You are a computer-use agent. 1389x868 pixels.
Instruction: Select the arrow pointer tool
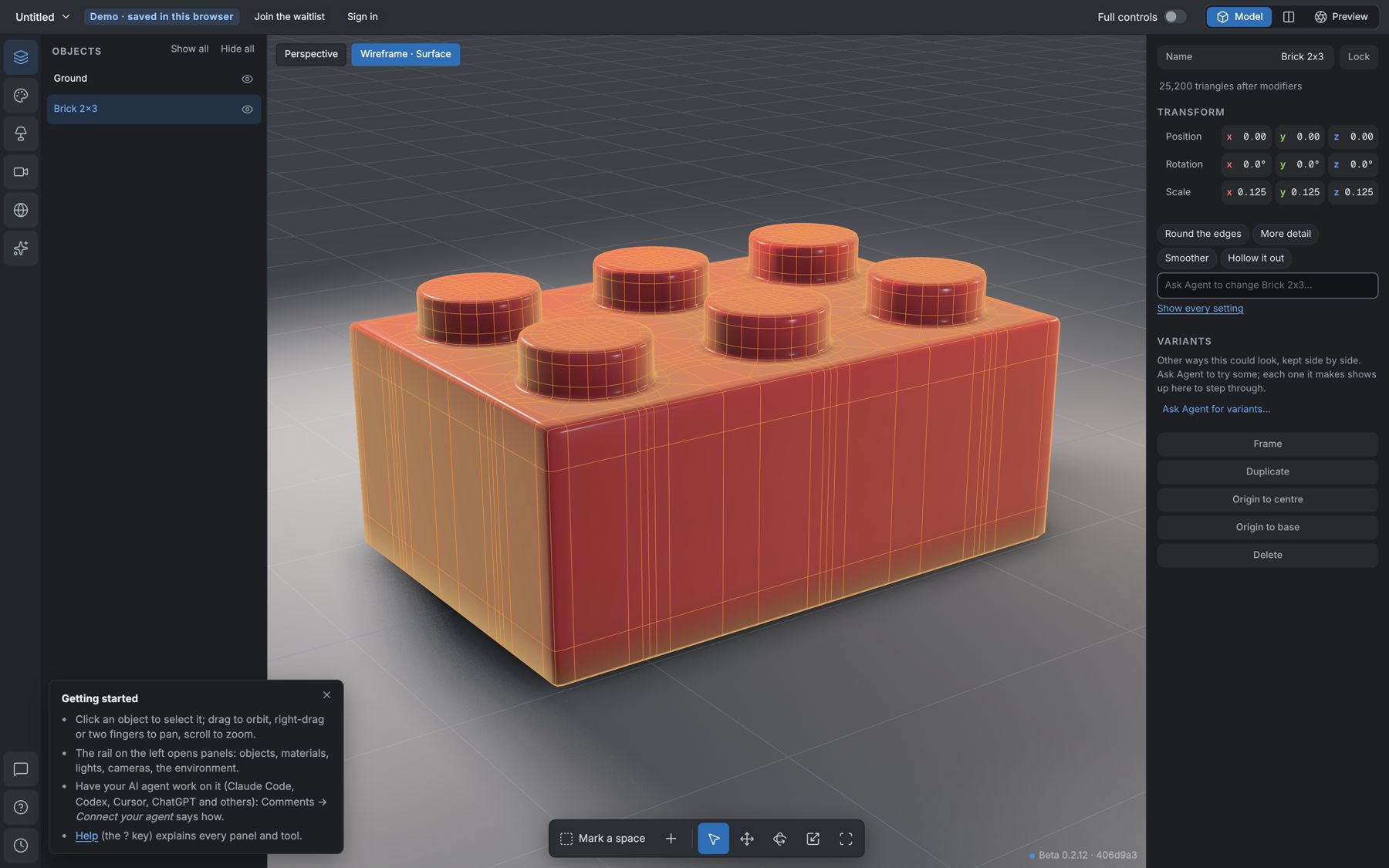tap(713, 839)
